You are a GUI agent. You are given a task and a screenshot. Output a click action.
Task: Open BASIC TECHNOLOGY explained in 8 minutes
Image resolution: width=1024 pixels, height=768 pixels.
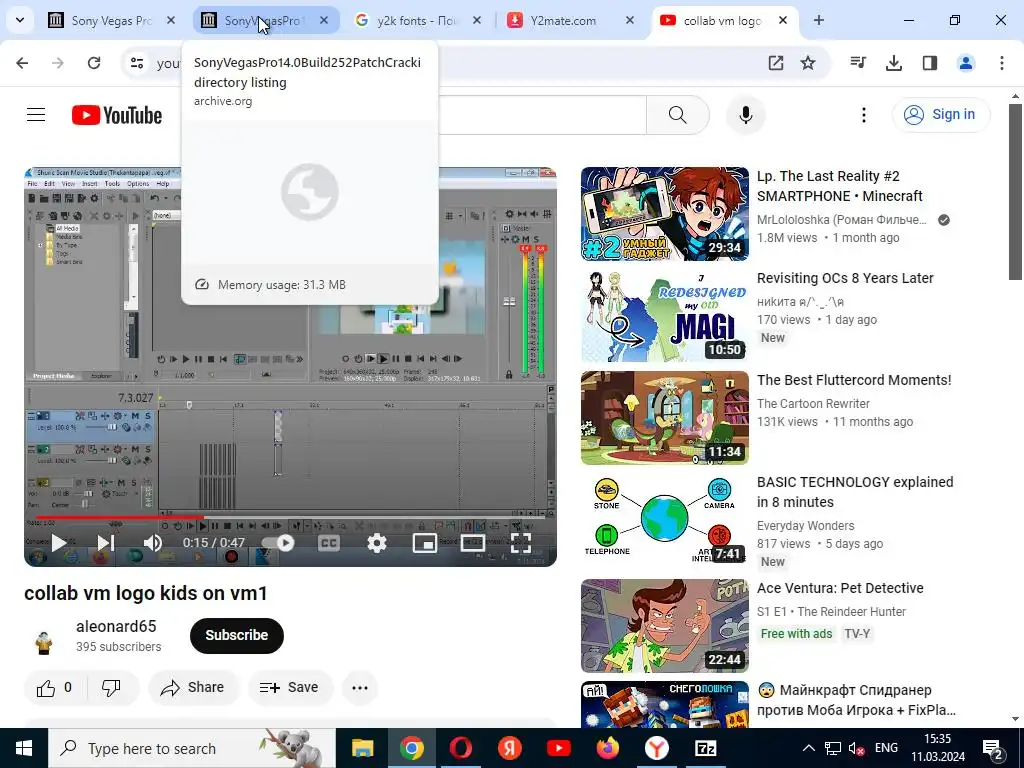(x=855, y=492)
